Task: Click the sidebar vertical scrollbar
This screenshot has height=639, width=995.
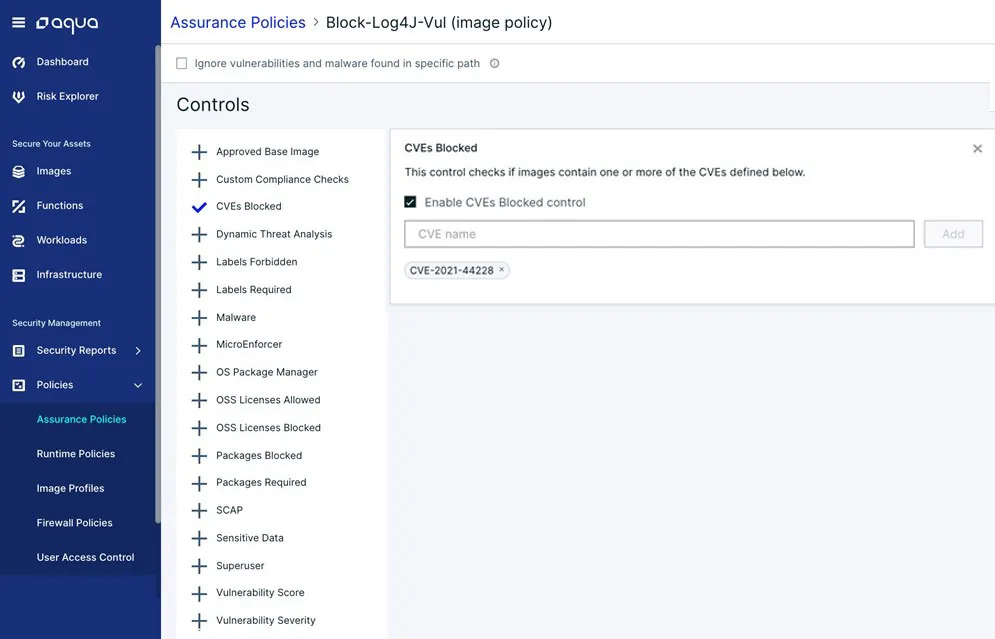Action: point(157,284)
